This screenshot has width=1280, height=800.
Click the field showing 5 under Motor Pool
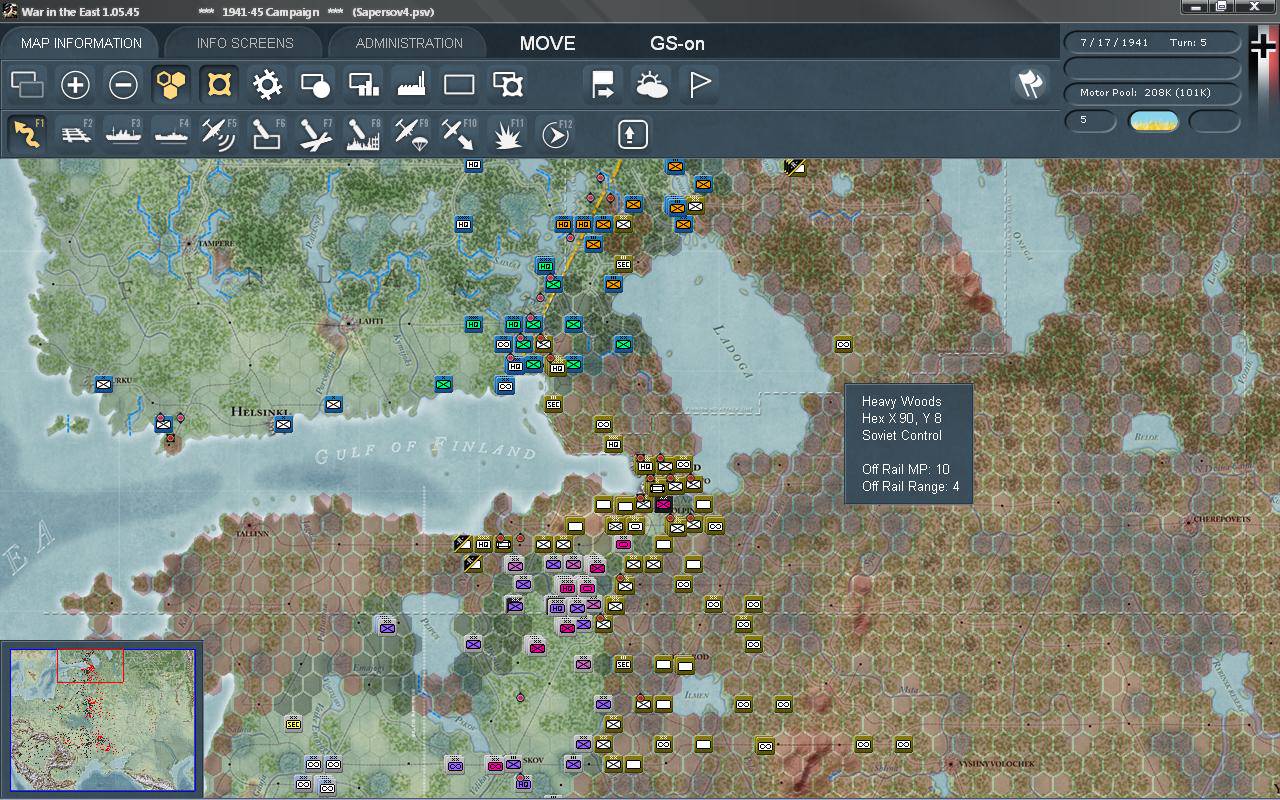pyautogui.click(x=1090, y=121)
